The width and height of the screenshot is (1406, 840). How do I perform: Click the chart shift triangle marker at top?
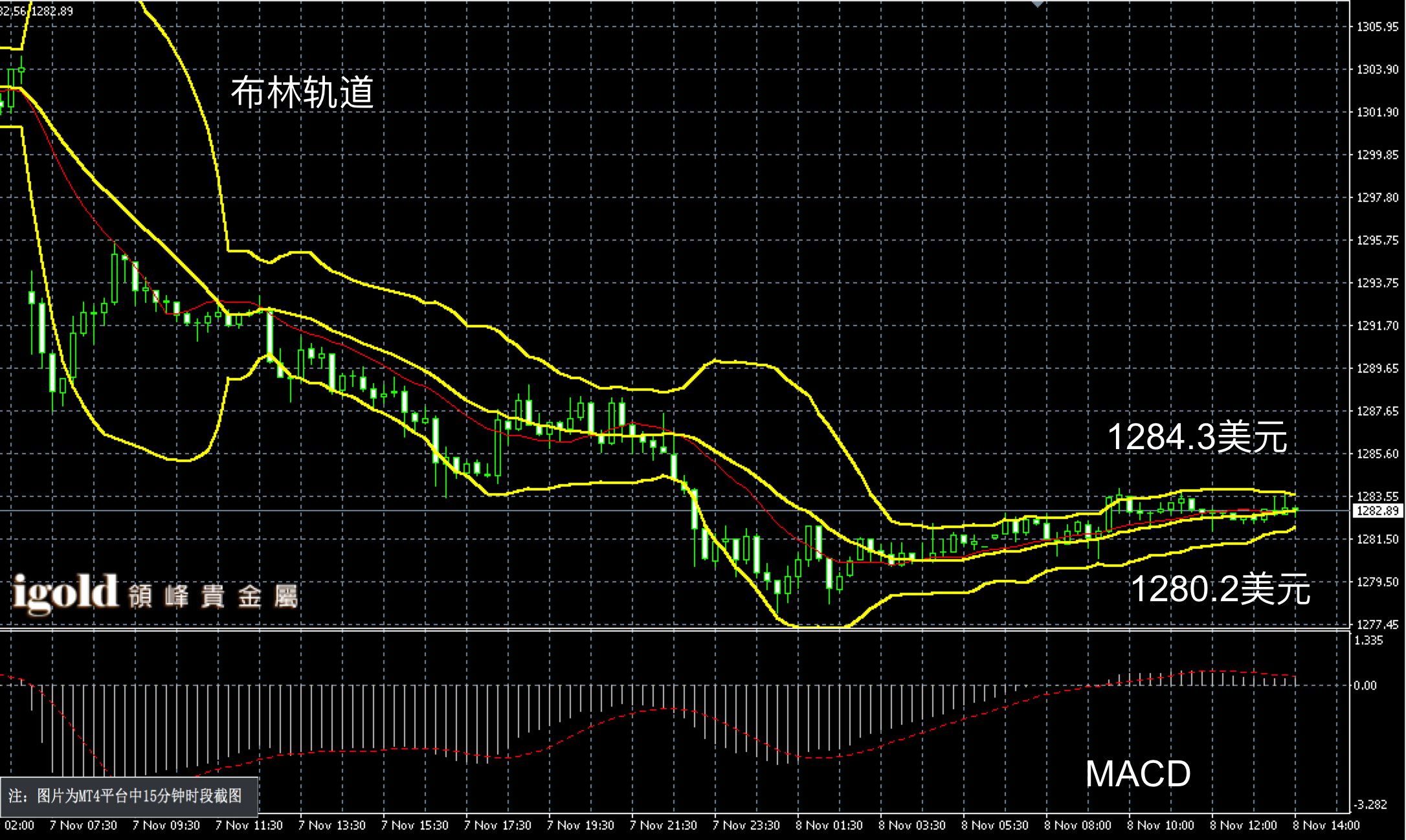1038,3
